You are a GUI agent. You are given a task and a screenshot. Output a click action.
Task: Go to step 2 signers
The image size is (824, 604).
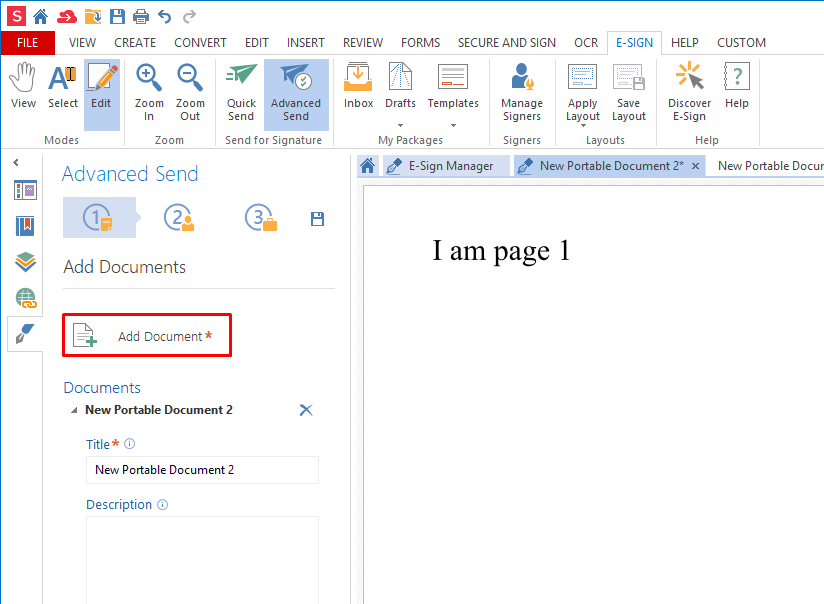click(x=179, y=218)
